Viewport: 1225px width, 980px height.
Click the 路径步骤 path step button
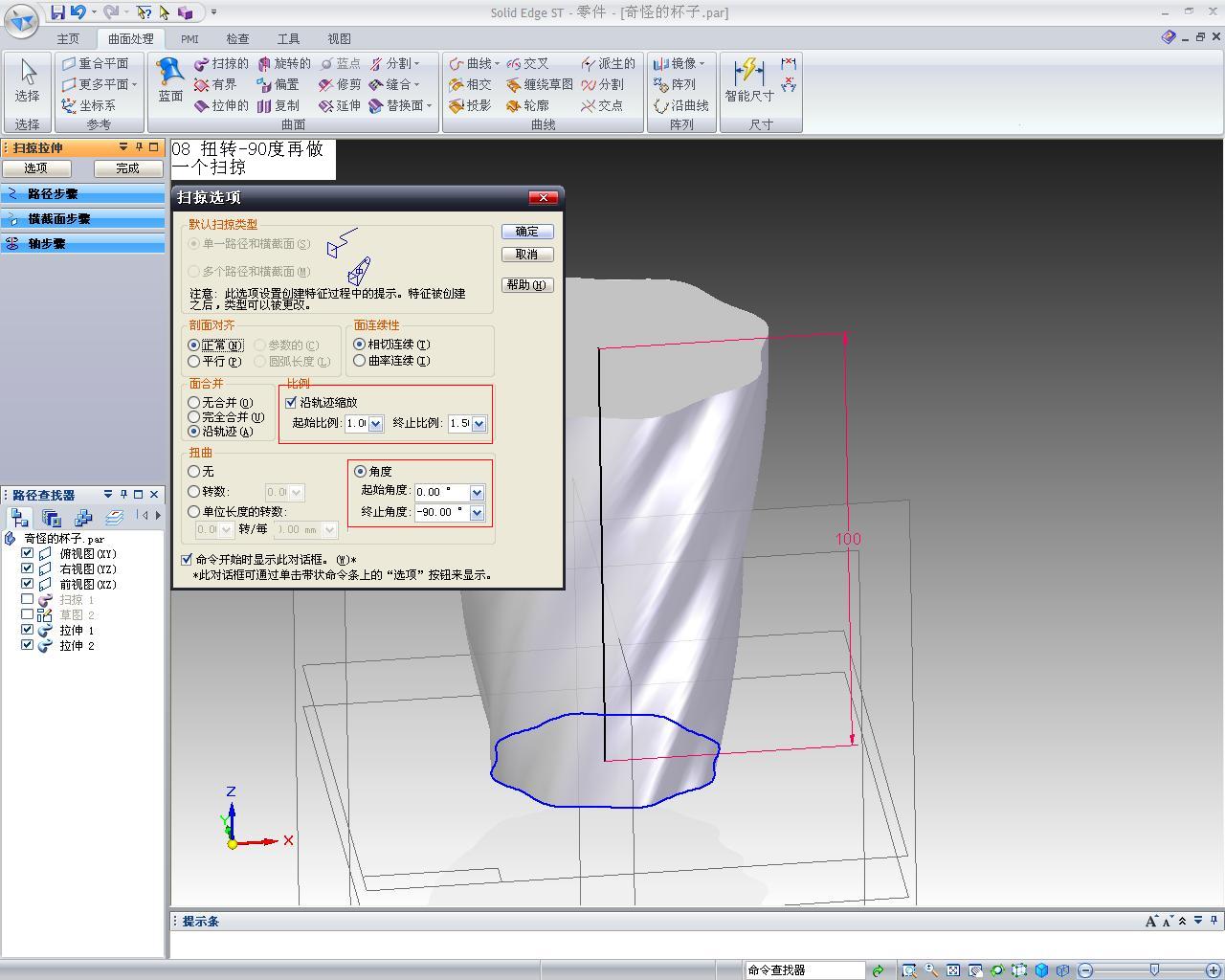pyautogui.click(x=83, y=193)
